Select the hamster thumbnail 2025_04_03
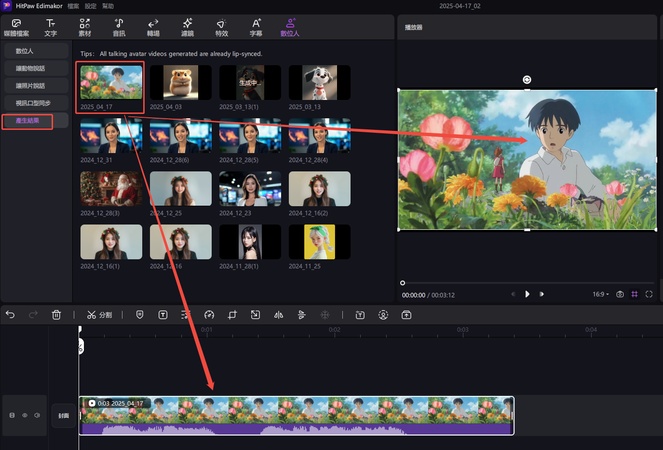This screenshot has height=450, width=663. 181,85
